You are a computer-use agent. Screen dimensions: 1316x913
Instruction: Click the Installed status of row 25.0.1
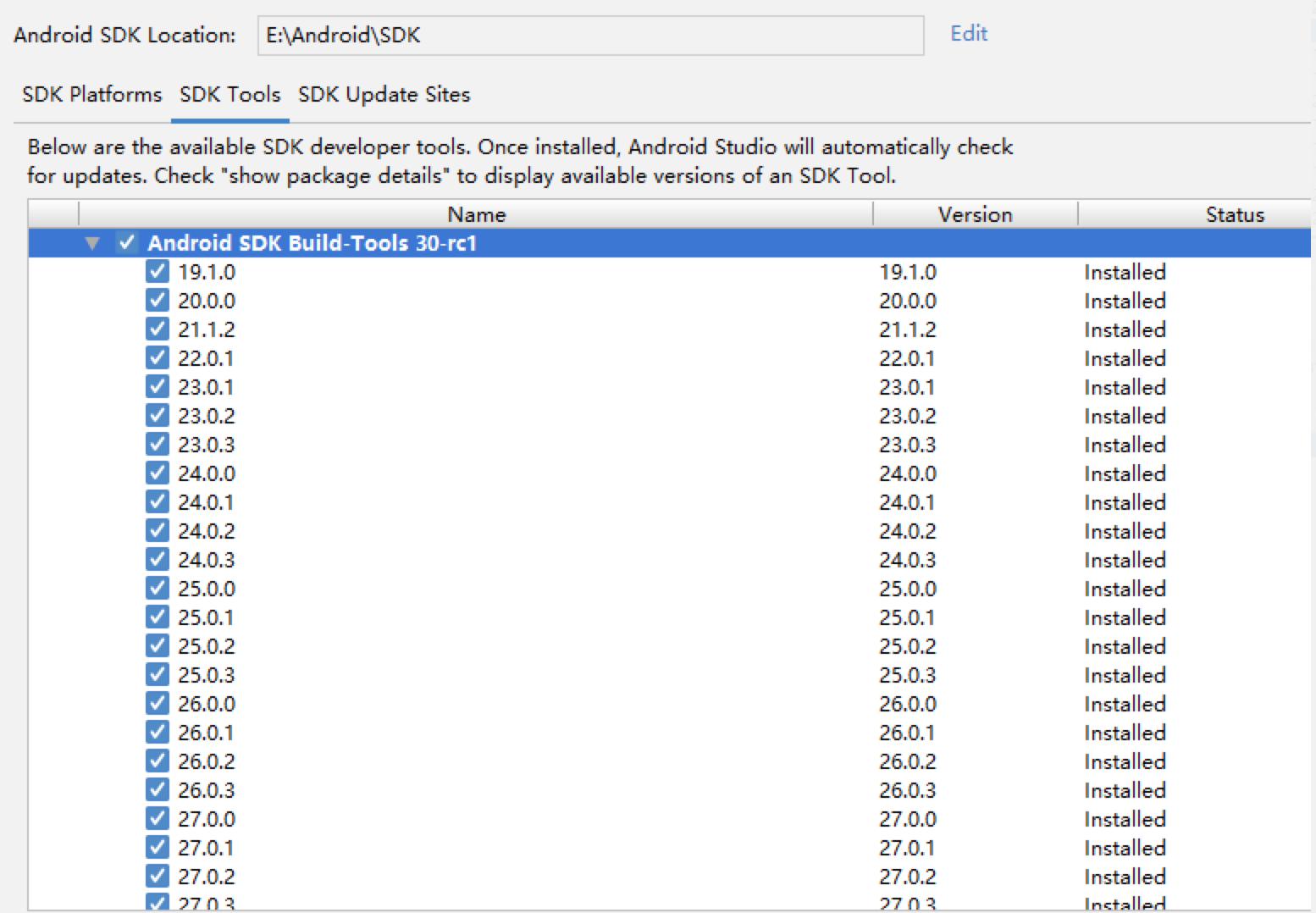pos(1125,617)
